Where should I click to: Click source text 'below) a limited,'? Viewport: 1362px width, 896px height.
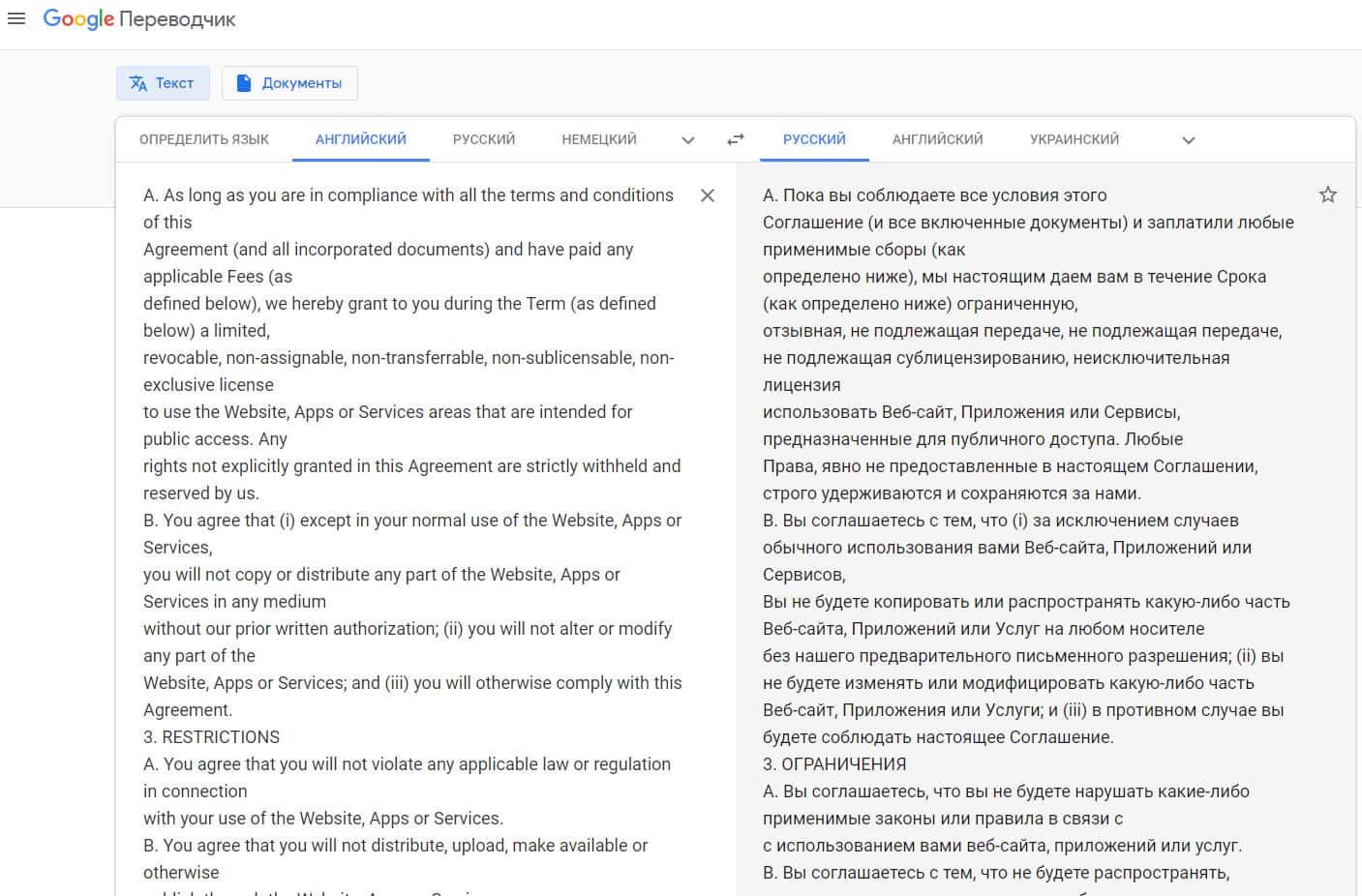click(x=206, y=331)
